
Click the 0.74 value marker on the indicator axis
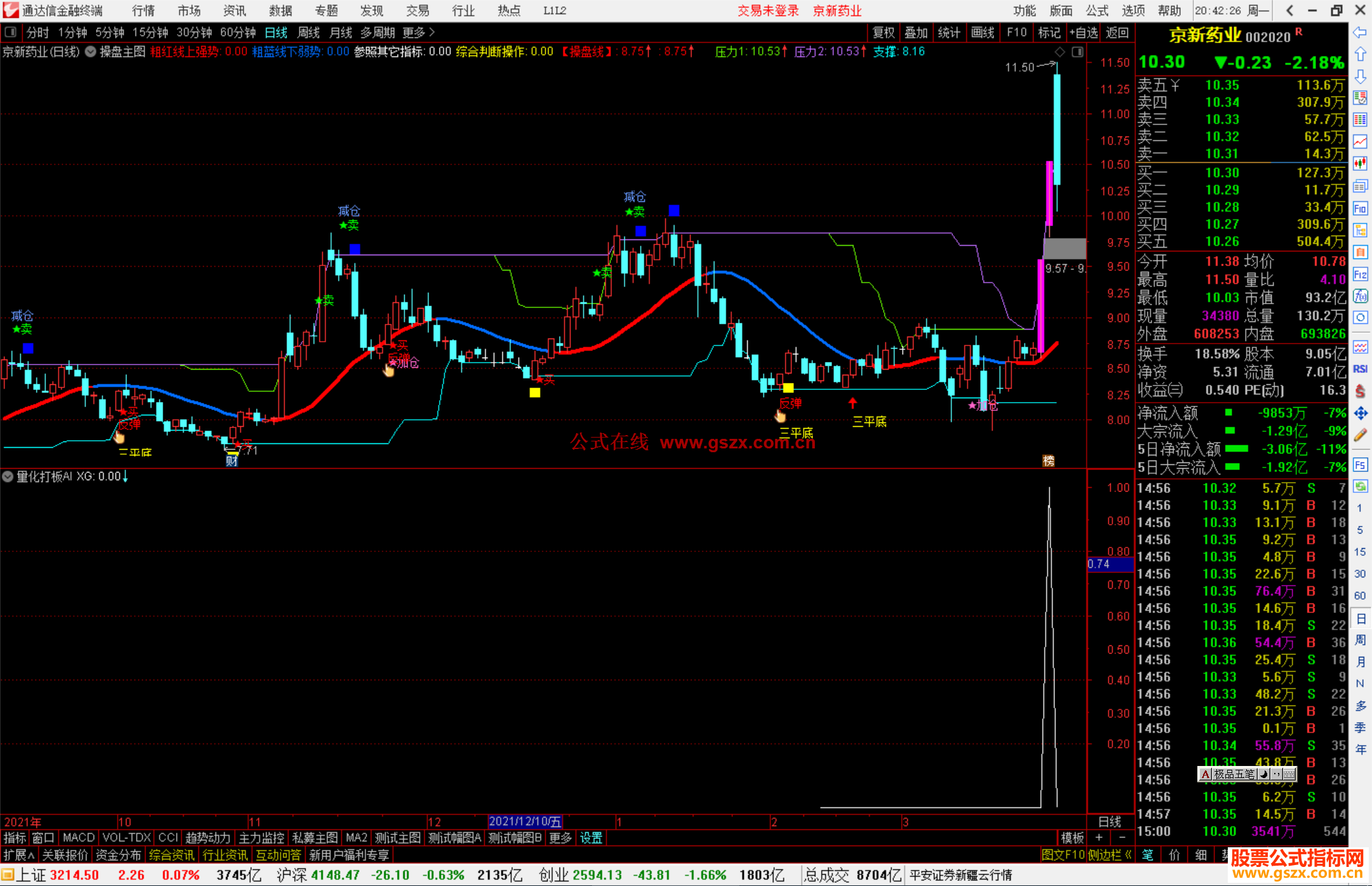[1110, 564]
